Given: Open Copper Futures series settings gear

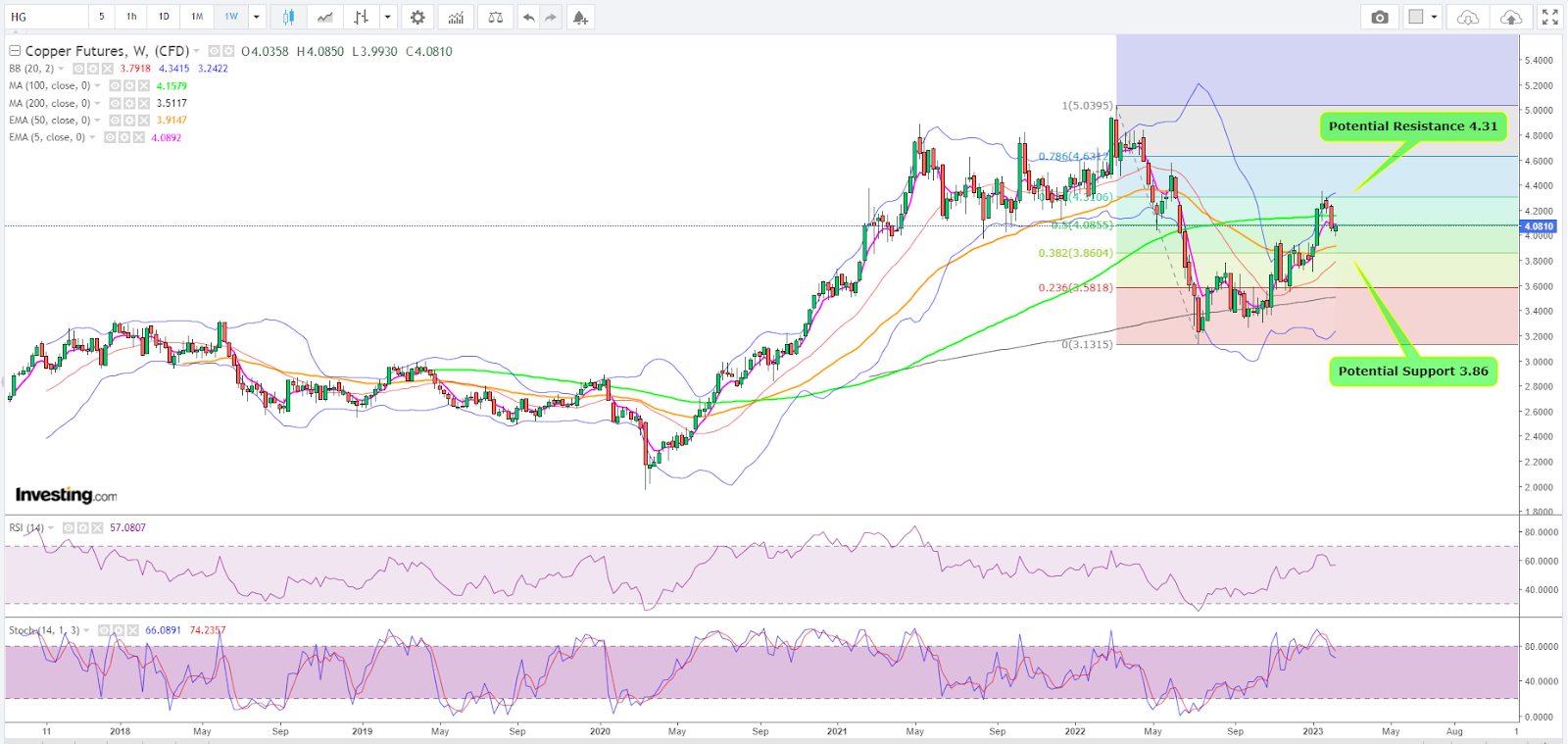Looking at the screenshot, I should 228,51.
